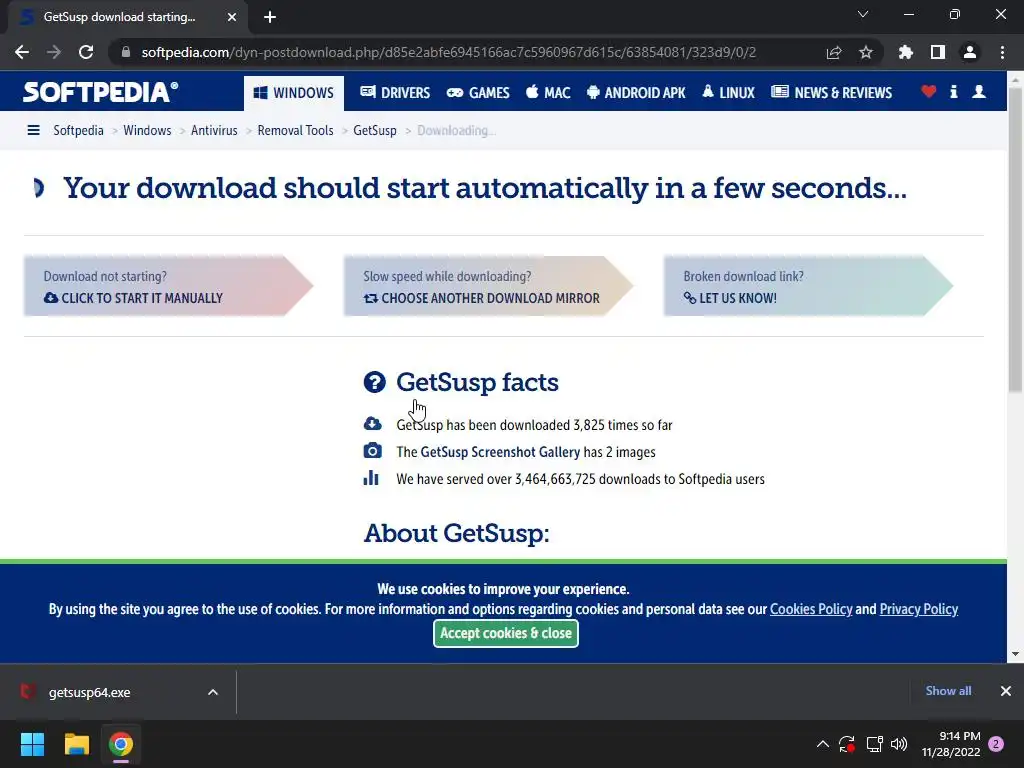
Task: Bookmark this page with the star icon
Action: 866,52
